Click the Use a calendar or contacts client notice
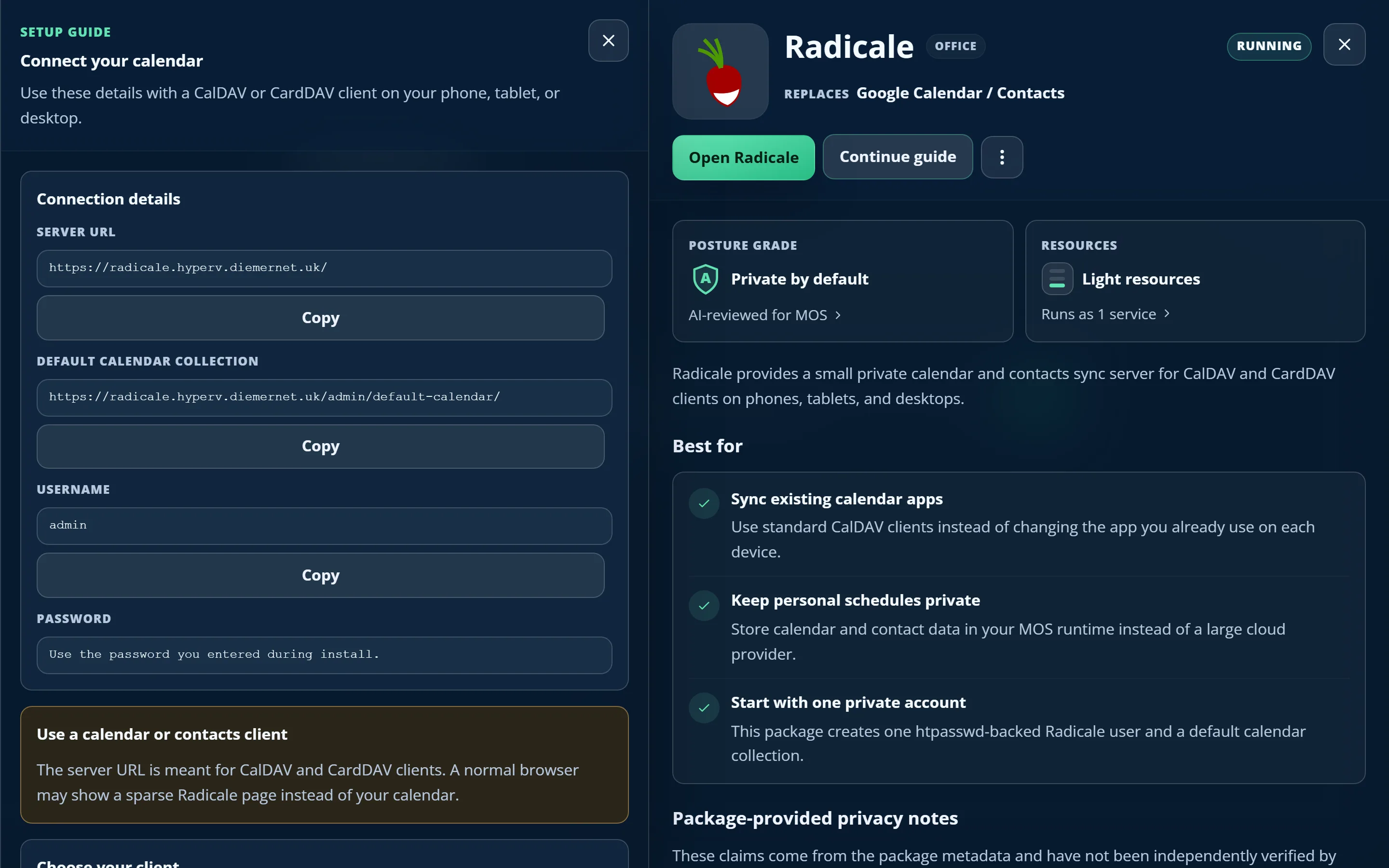This screenshot has height=868, width=1389. click(x=324, y=765)
